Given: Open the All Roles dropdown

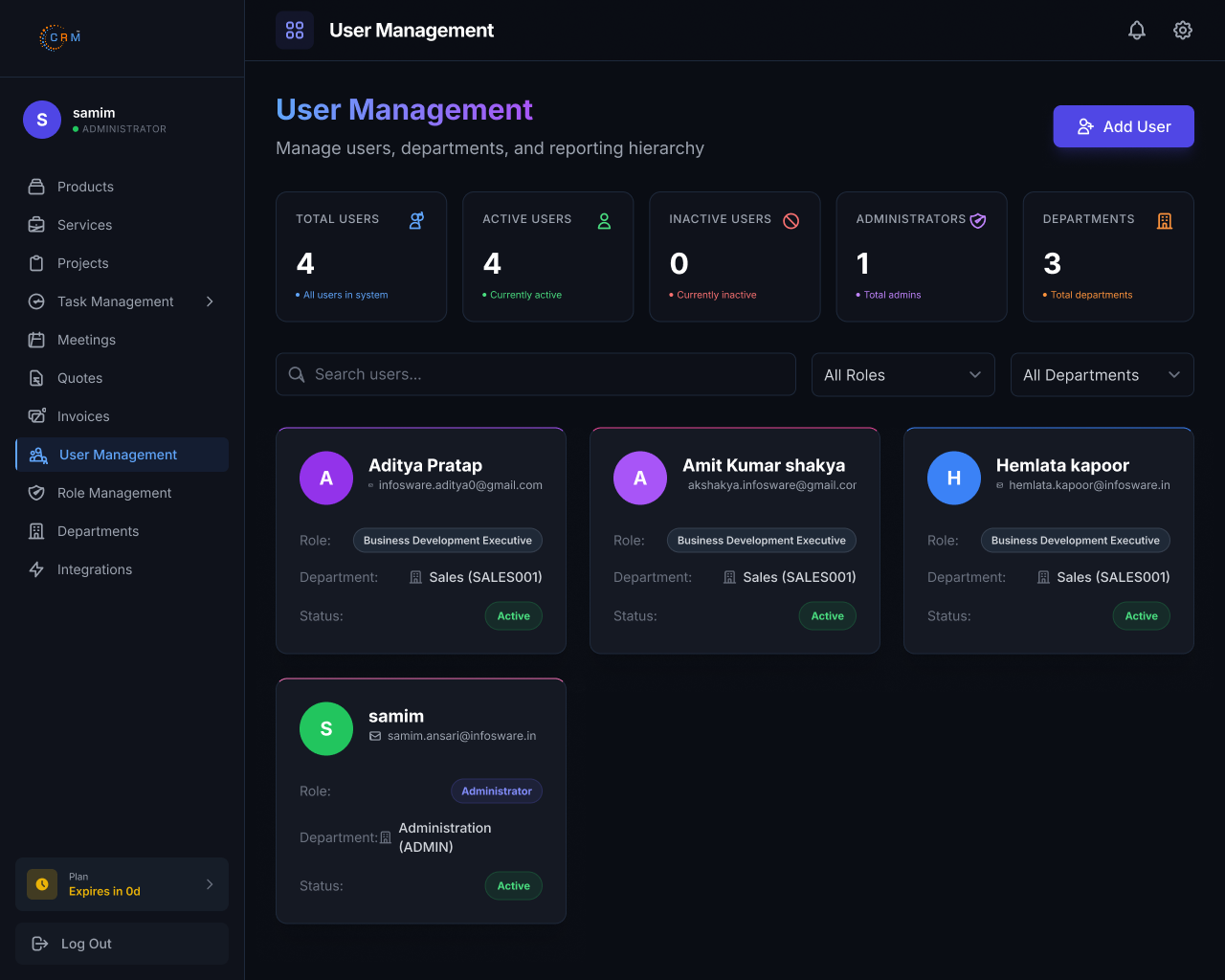Looking at the screenshot, I should [903, 375].
